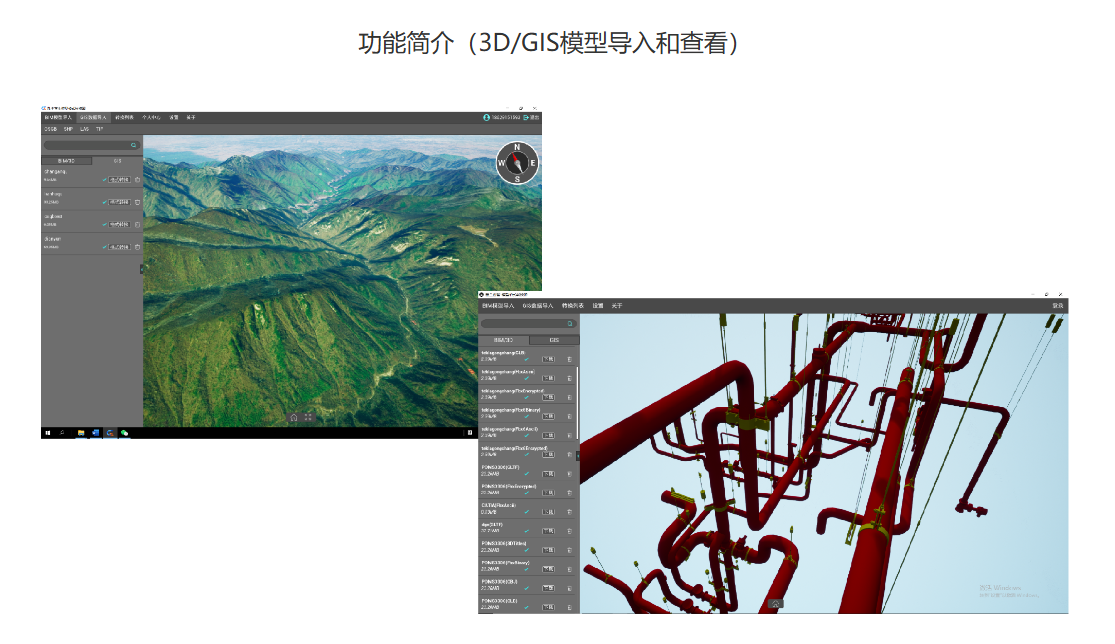Click 登录 login in pipe model window

coord(1057,306)
